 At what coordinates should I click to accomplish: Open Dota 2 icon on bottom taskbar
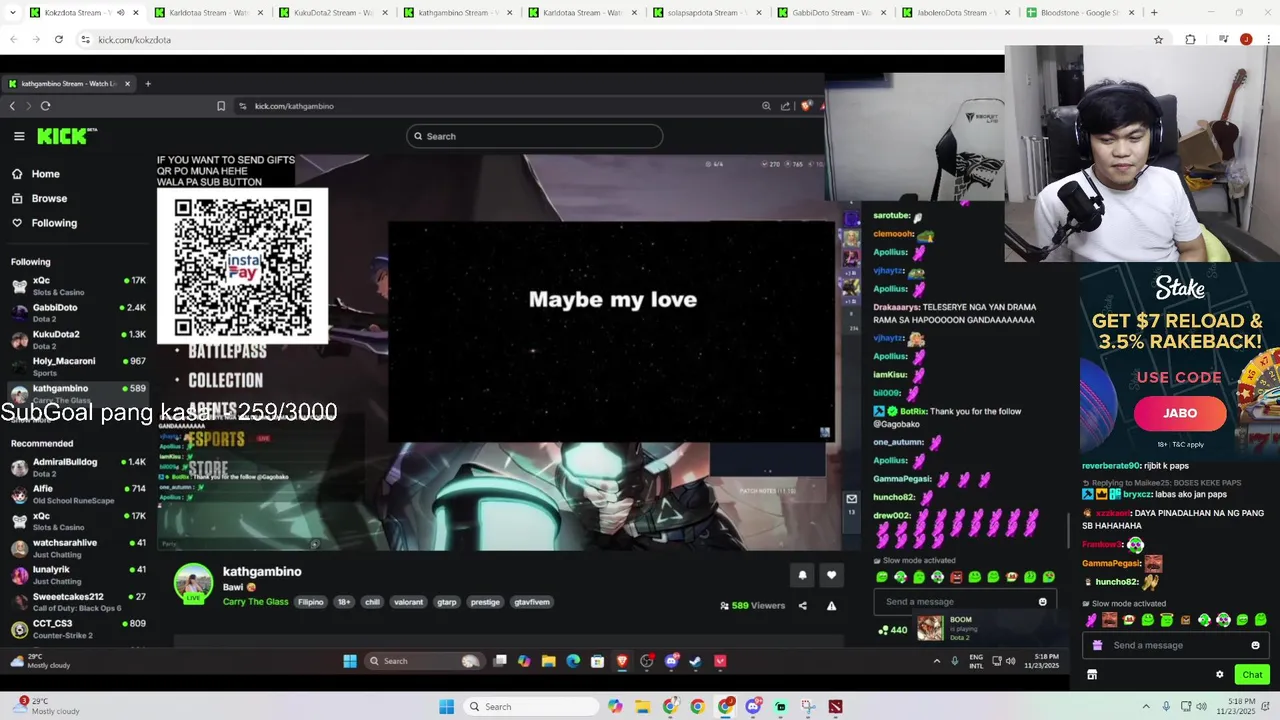coord(835,707)
